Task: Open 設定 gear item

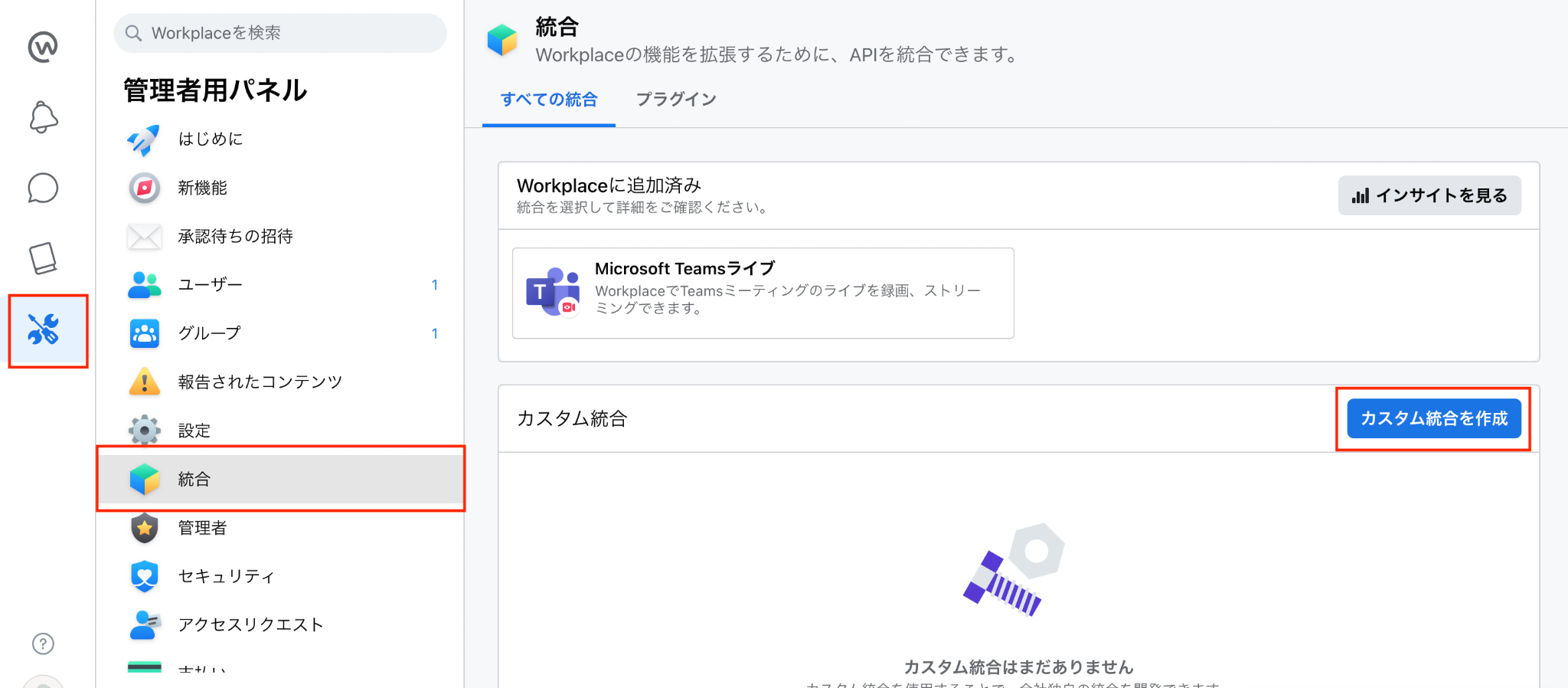Action: click(x=280, y=431)
